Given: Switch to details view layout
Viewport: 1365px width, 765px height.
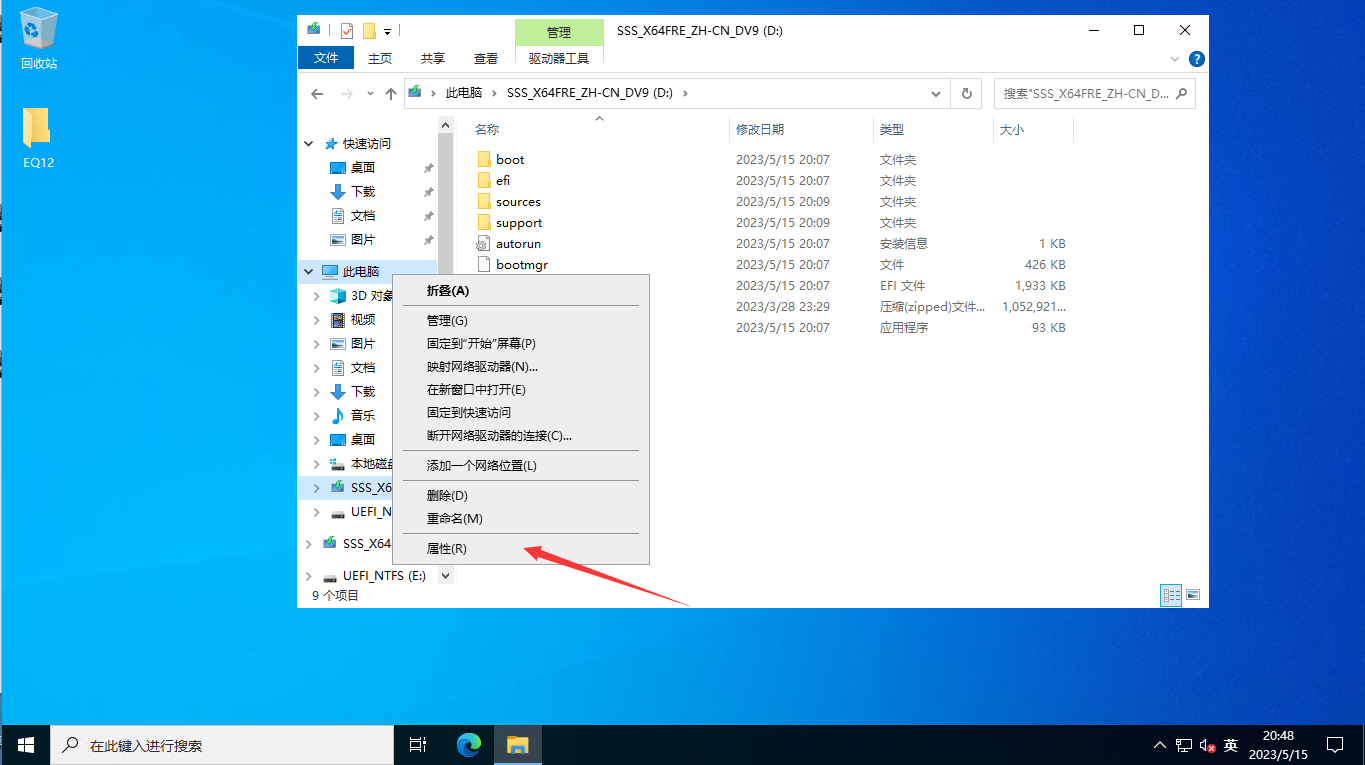Looking at the screenshot, I should tap(1171, 595).
